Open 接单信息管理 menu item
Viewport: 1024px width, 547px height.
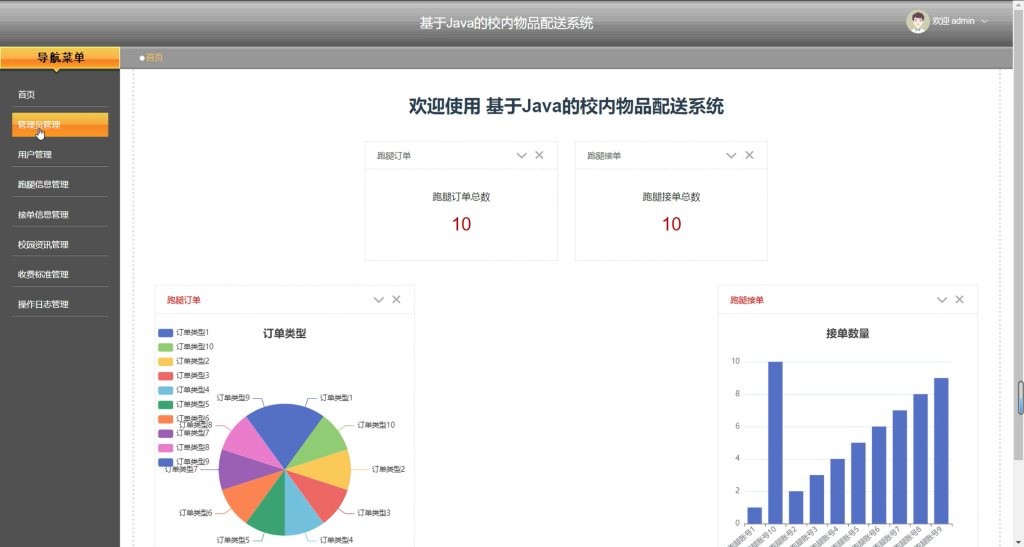tap(60, 215)
